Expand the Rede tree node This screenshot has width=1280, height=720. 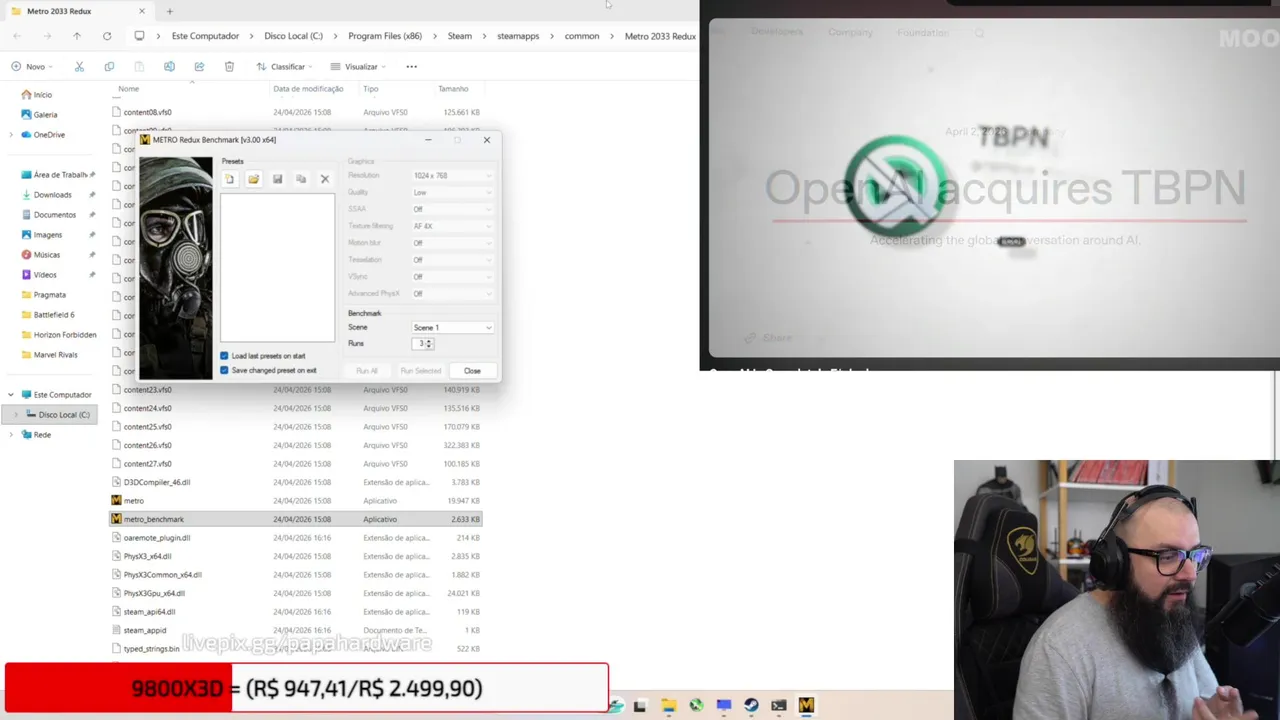(x=11, y=435)
